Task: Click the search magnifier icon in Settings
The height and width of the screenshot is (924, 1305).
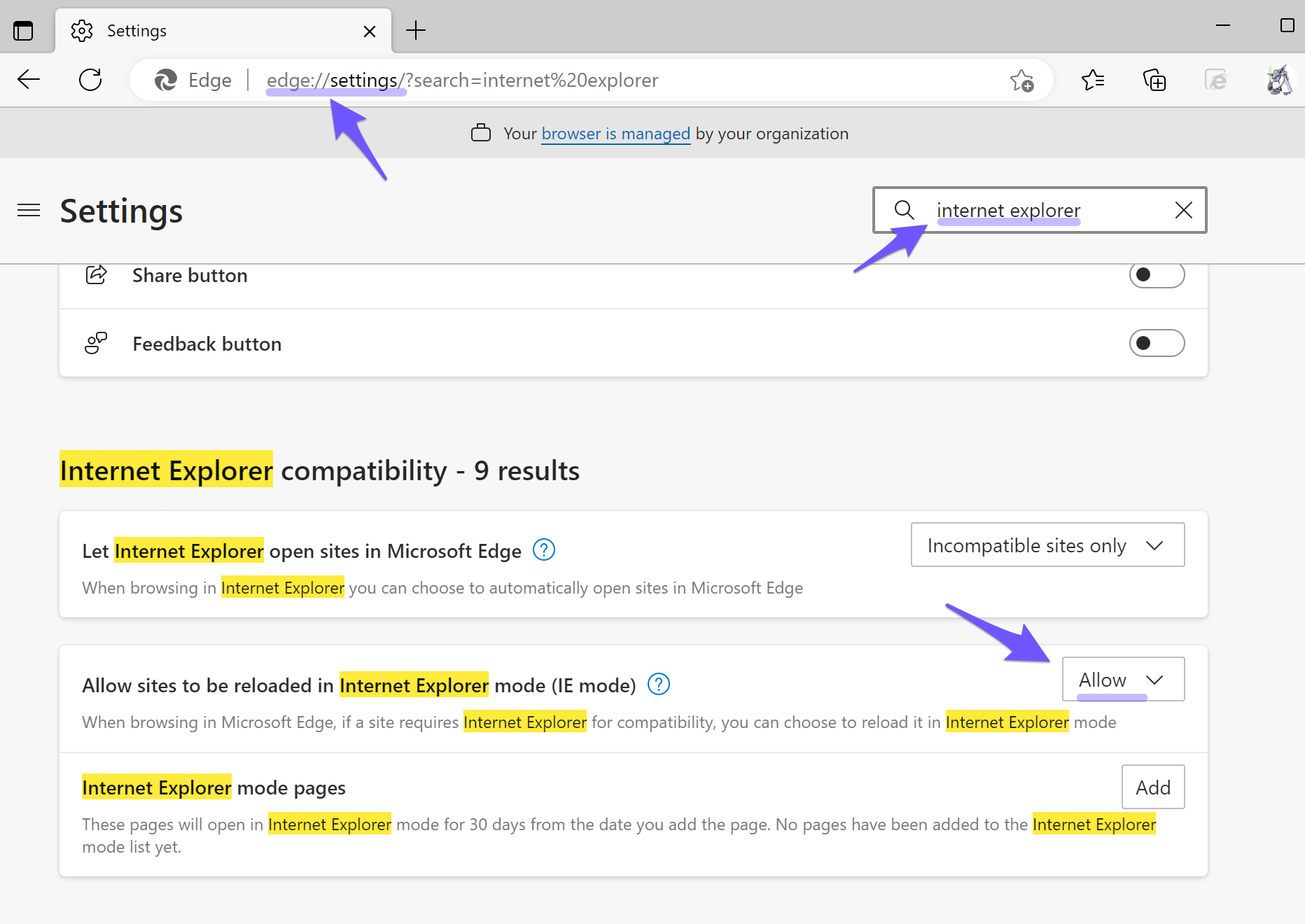Action: point(905,210)
